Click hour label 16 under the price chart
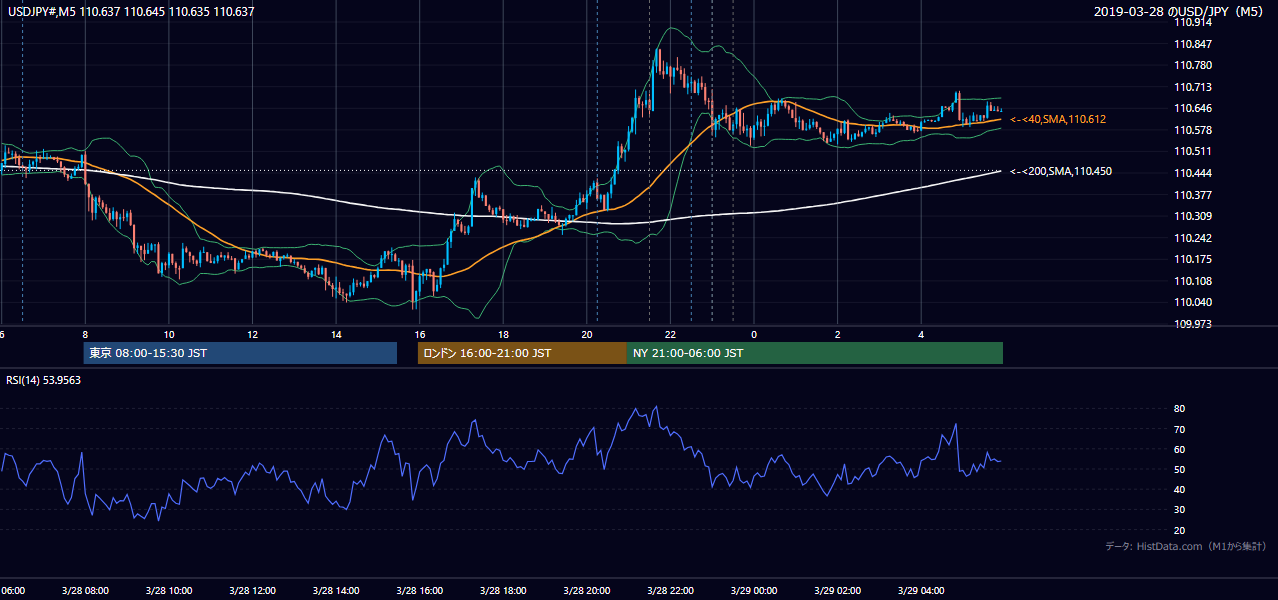This screenshot has height=600, width=1278. coord(420,335)
